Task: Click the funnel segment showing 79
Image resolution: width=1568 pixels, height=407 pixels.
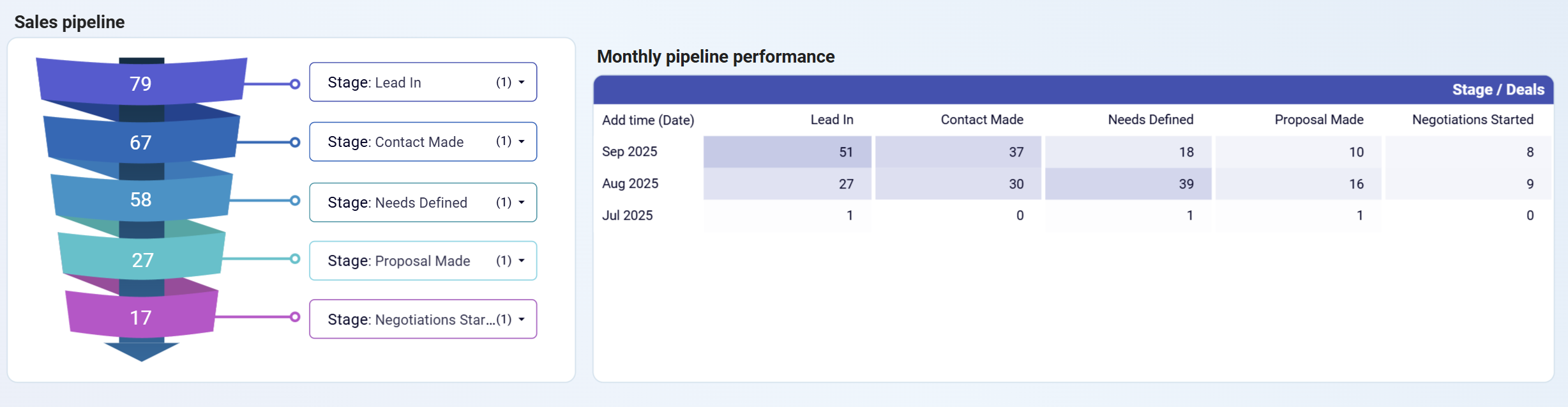Action: coord(141,83)
